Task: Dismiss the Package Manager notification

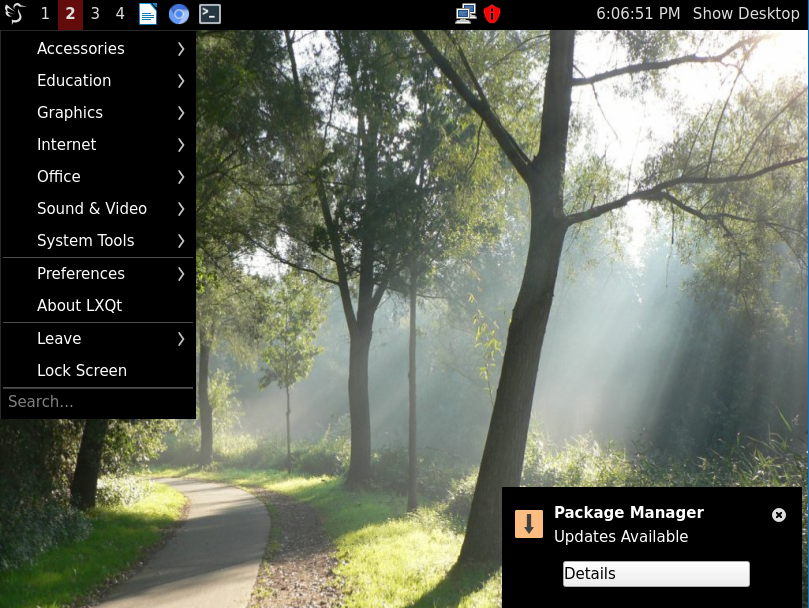Action: tap(779, 515)
